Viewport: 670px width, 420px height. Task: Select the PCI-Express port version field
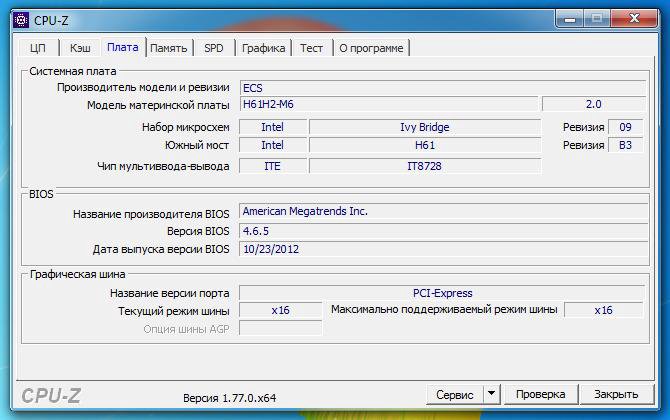tap(442, 293)
